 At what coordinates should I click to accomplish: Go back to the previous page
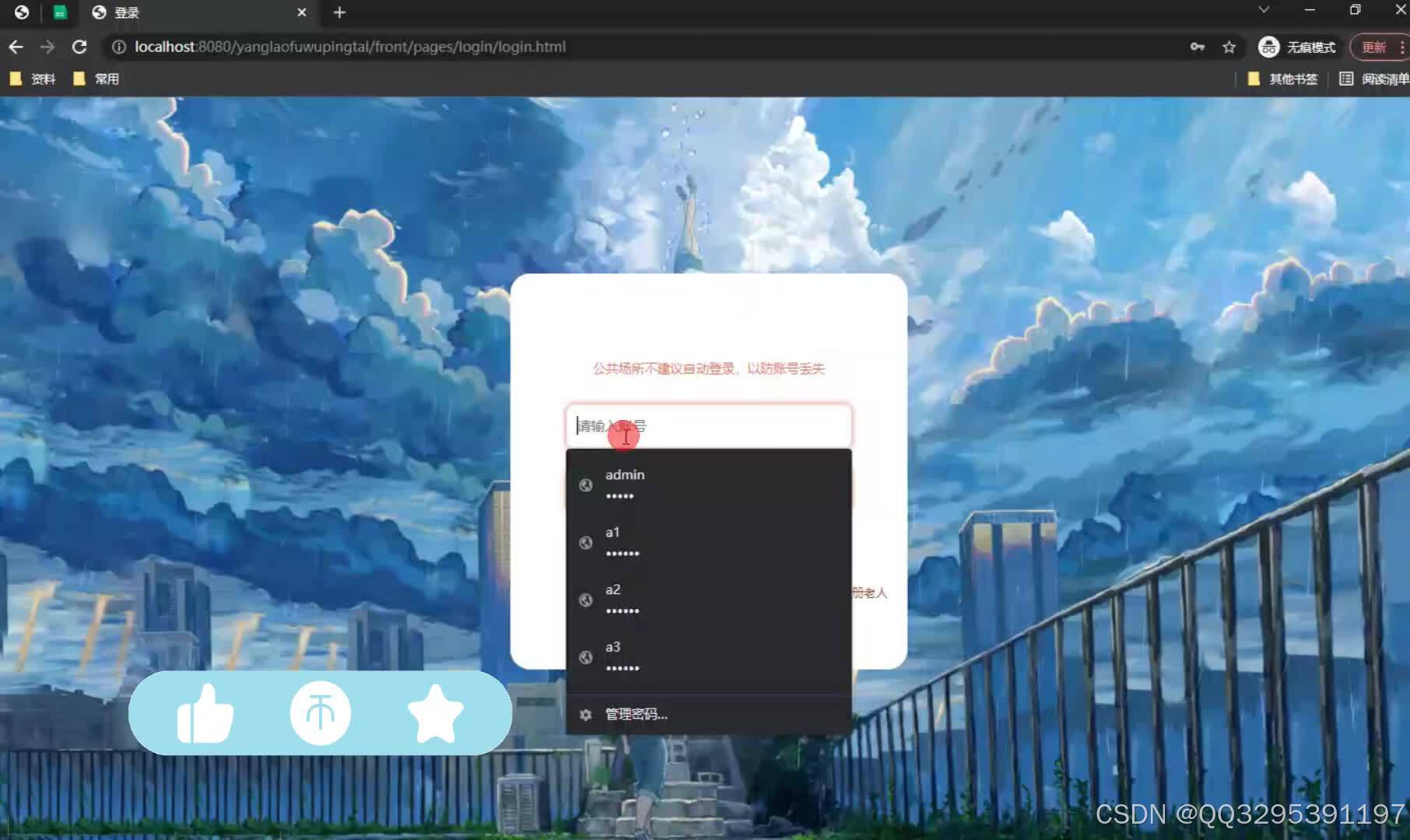pos(16,47)
